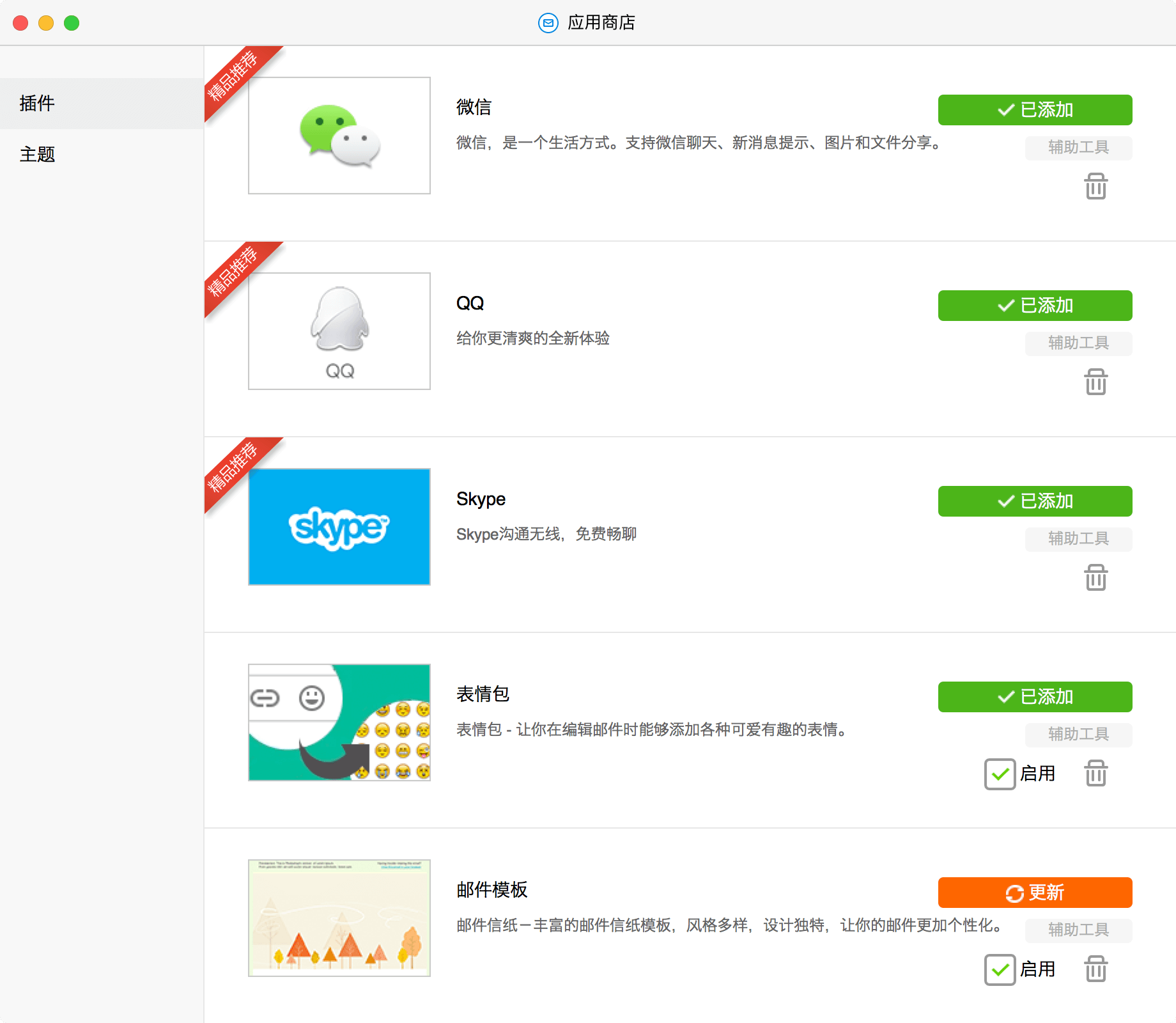Screen dimensions: 1176x1023
Task: Click description starting '微信, 是一个生活方式'
Action: pyautogui.click(x=698, y=143)
